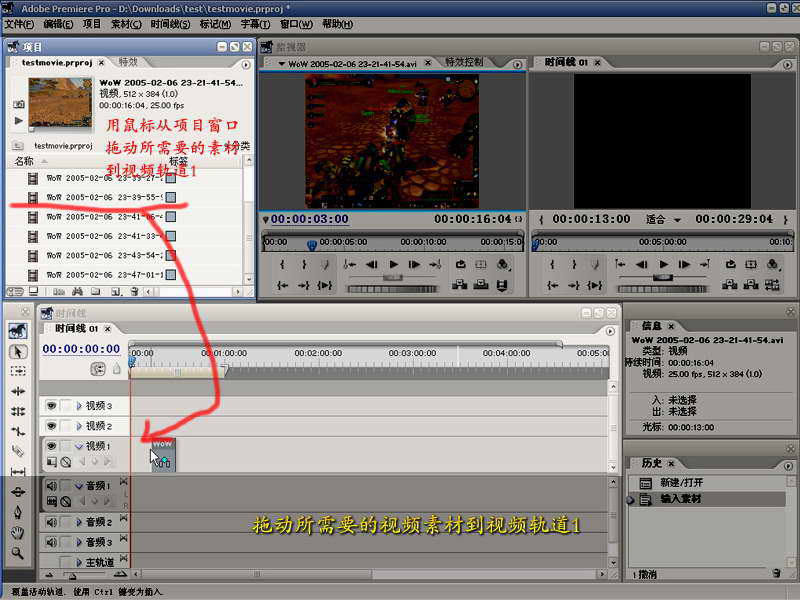This screenshot has height=600, width=800.
Task: Toggle loop playback in the program monitor
Action: 731,264
